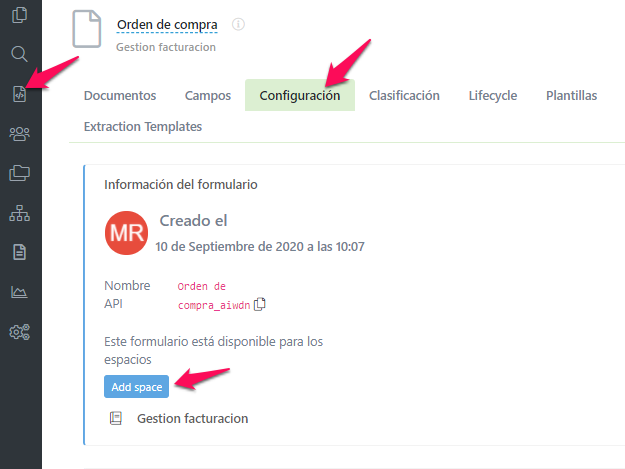Open the Extraction Templates tab

143,127
